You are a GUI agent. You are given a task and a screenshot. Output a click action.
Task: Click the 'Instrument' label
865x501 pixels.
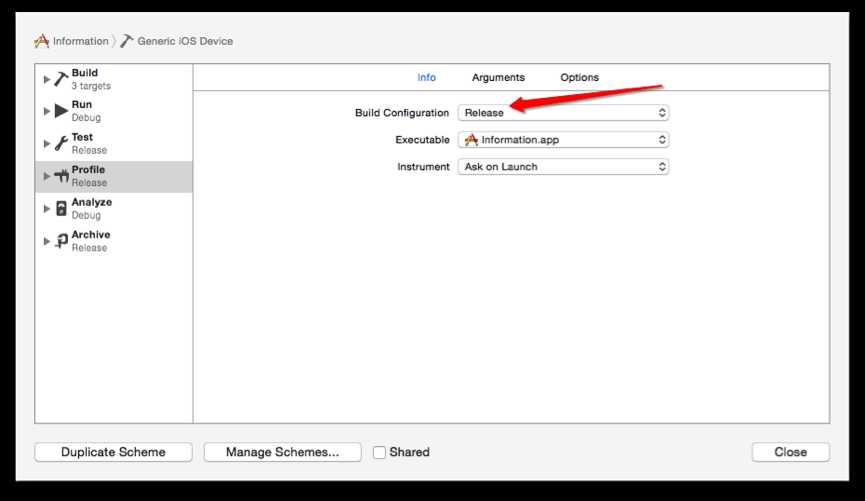(x=423, y=167)
